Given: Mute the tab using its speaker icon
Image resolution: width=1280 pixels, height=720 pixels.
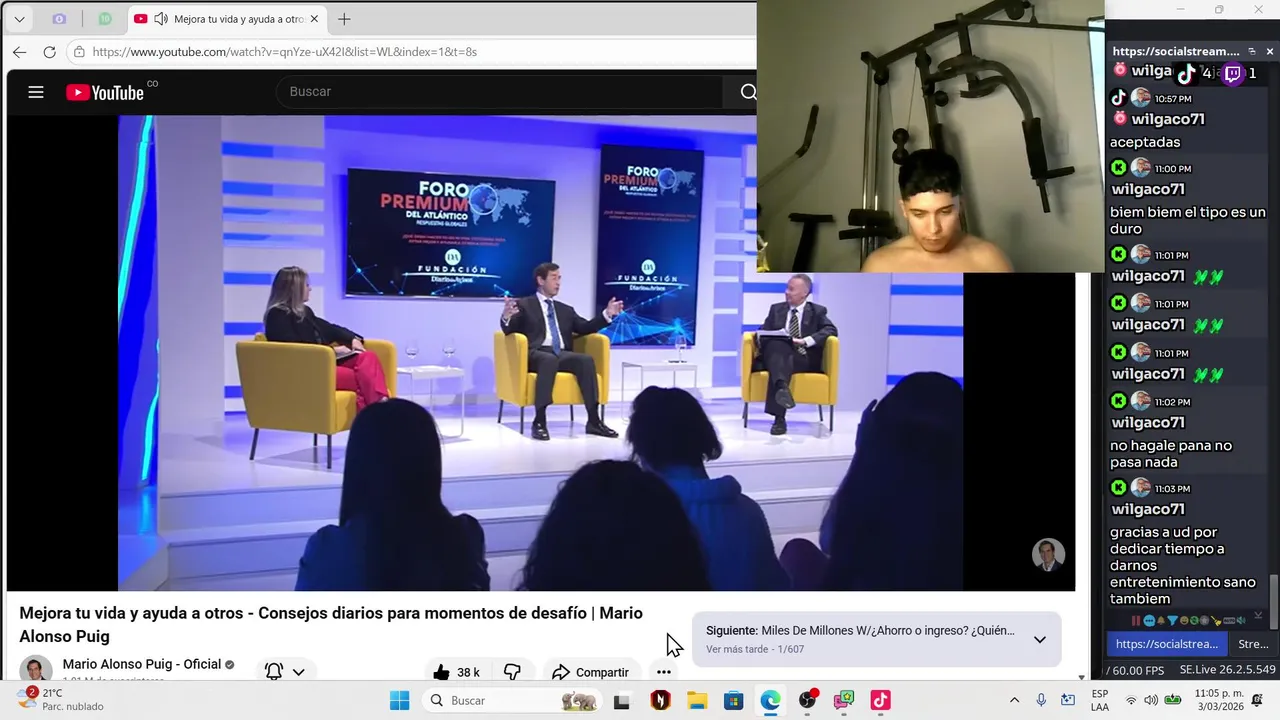Looking at the screenshot, I should [160, 19].
